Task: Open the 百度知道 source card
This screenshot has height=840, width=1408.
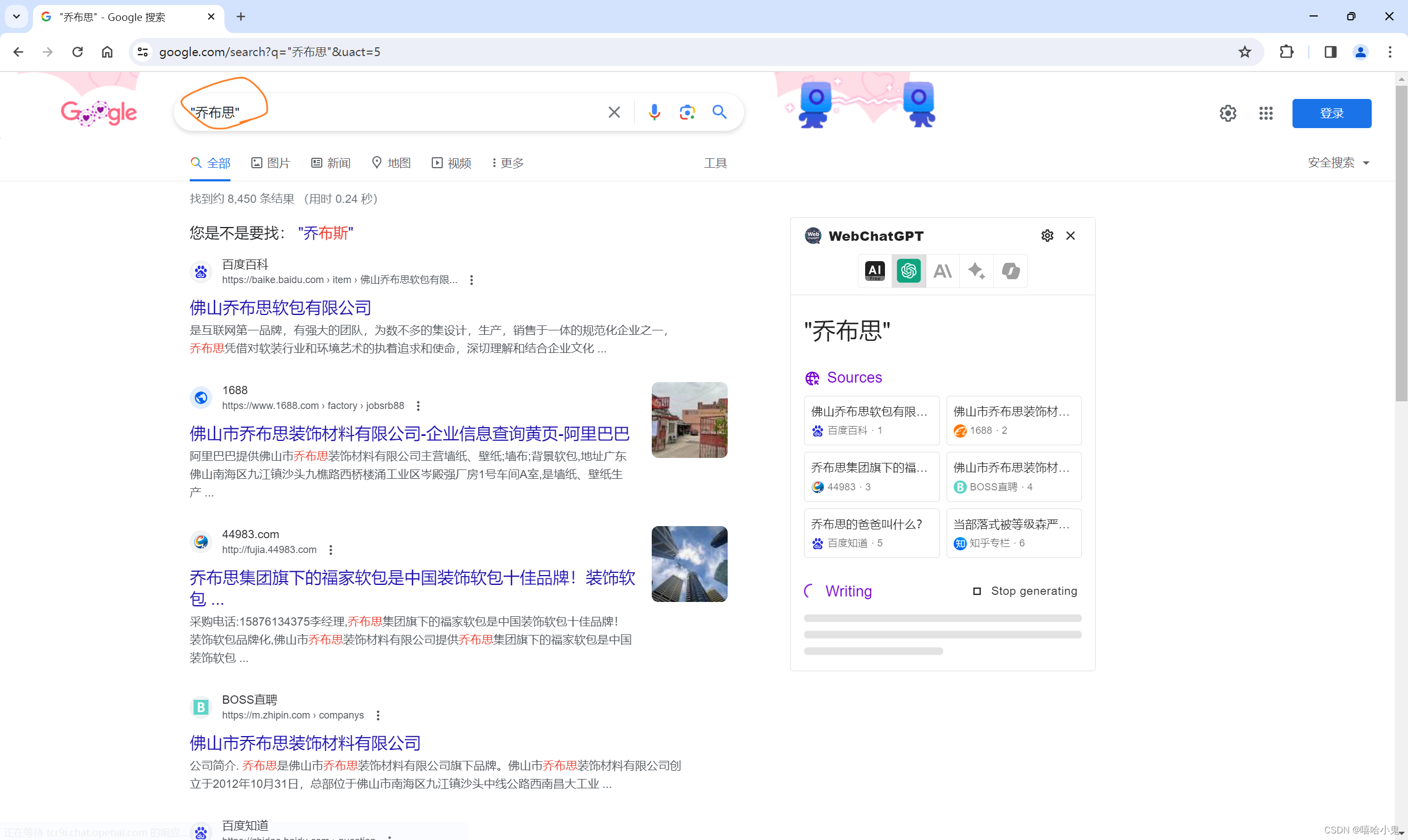Action: pos(871,533)
